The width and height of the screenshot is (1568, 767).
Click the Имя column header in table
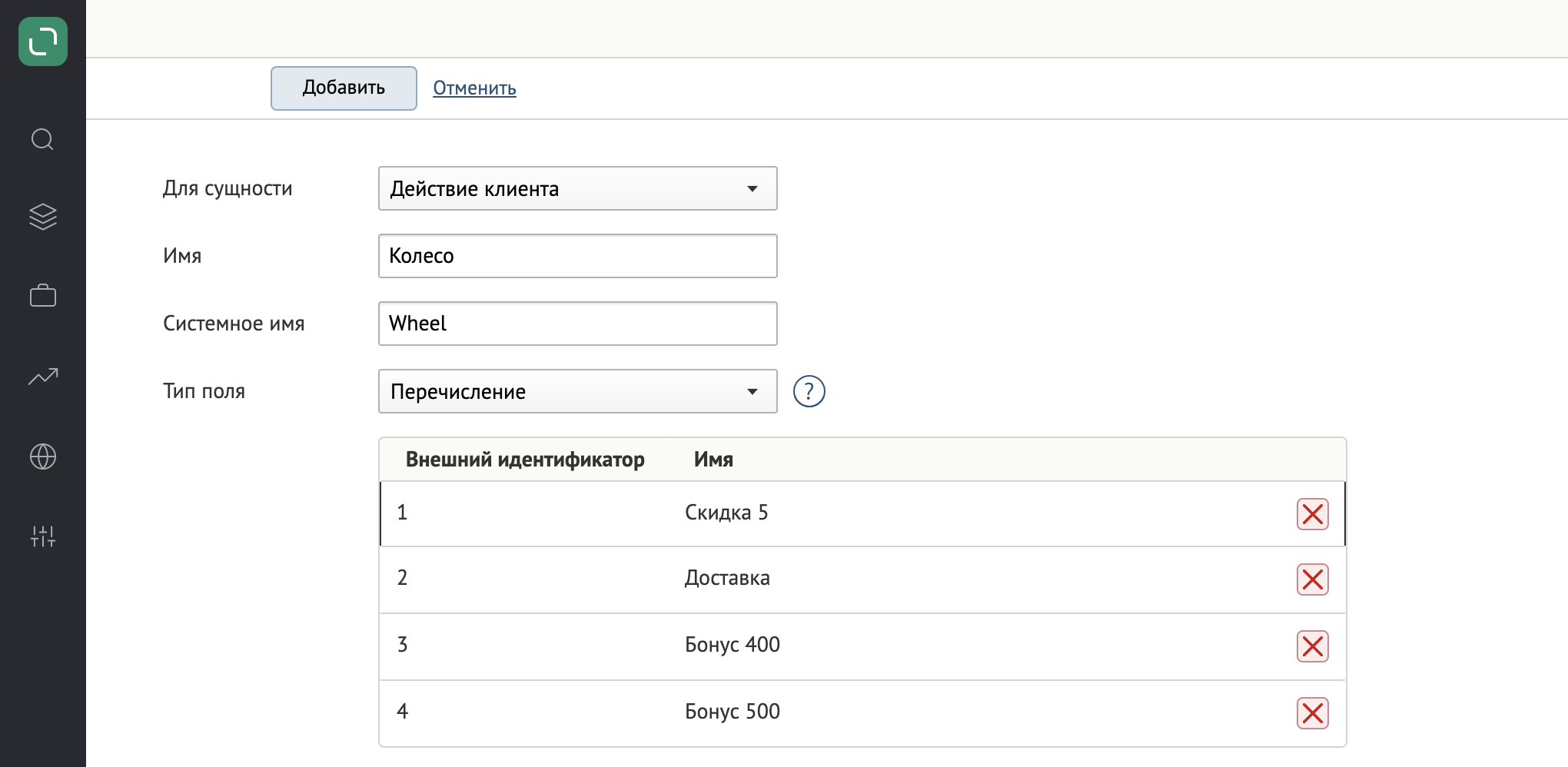click(713, 460)
